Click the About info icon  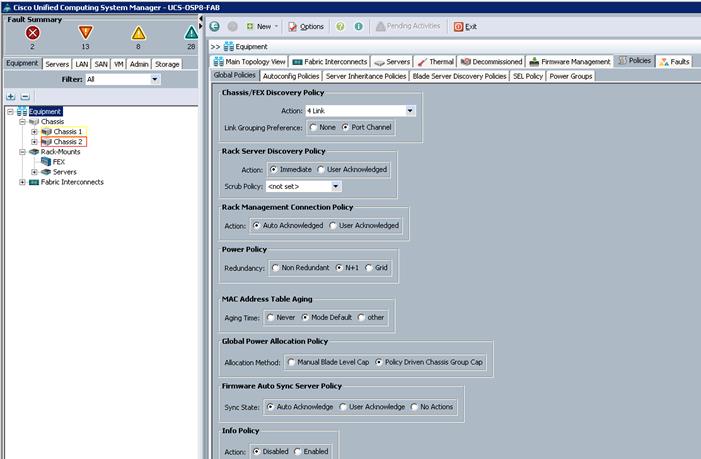[359, 26]
